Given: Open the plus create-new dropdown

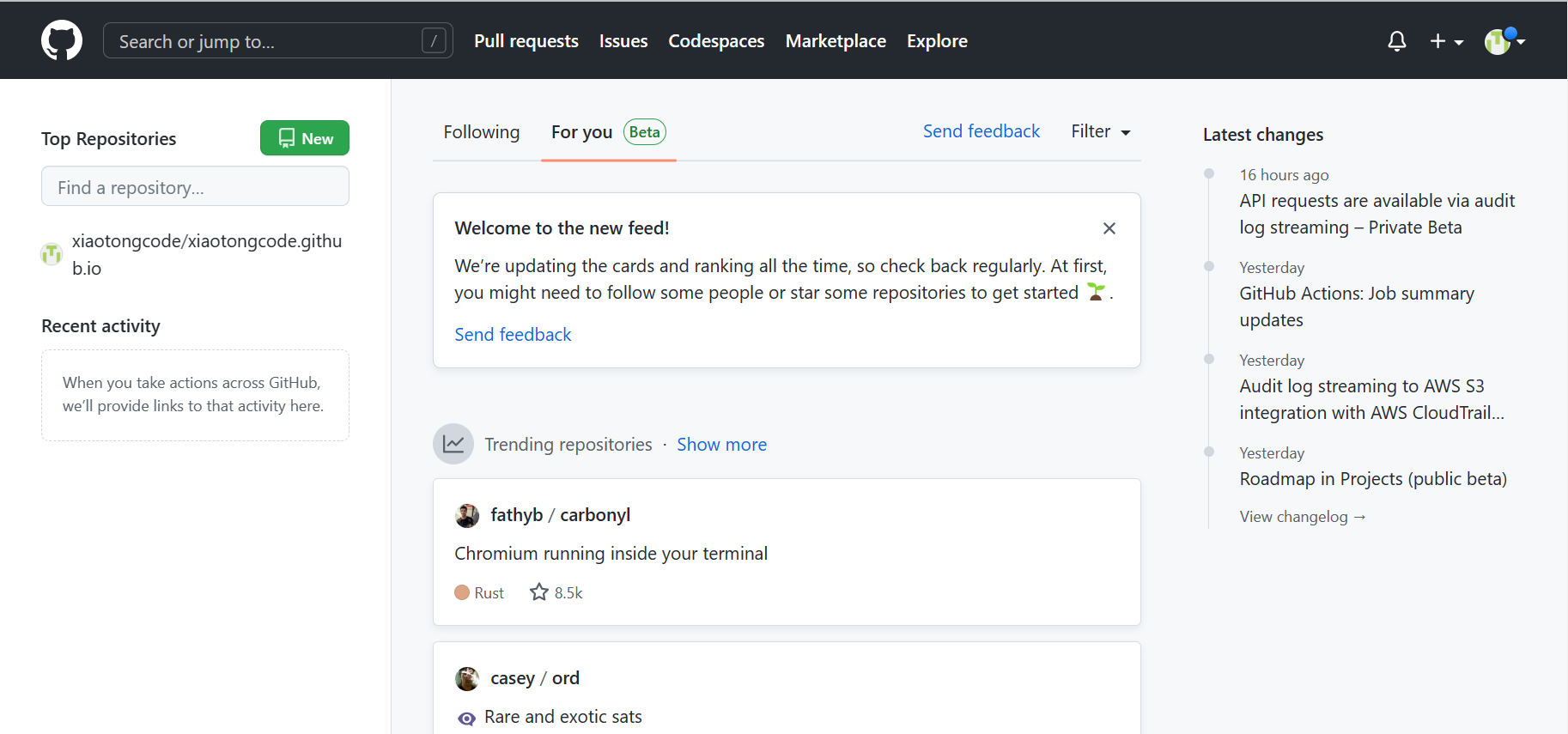Looking at the screenshot, I should 1447,41.
